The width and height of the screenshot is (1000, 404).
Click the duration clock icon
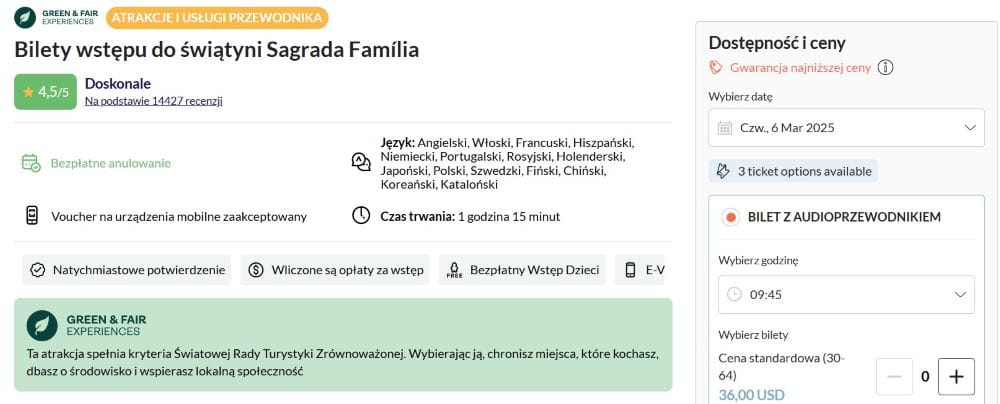361,215
